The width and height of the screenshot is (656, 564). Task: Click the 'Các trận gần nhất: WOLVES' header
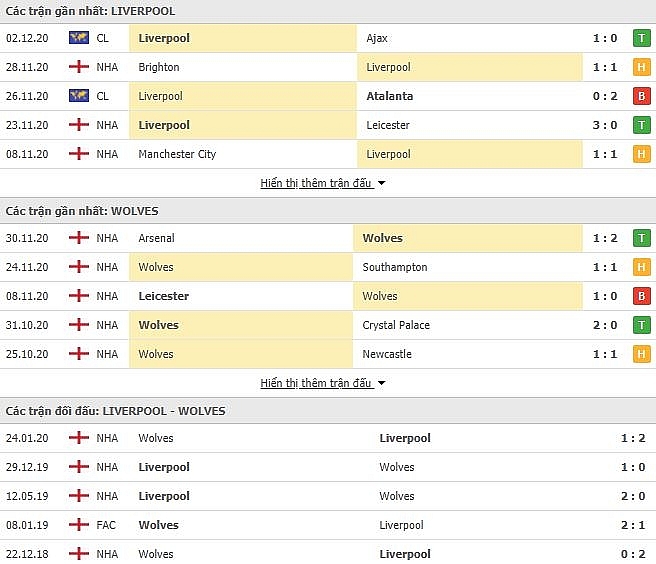(82, 211)
